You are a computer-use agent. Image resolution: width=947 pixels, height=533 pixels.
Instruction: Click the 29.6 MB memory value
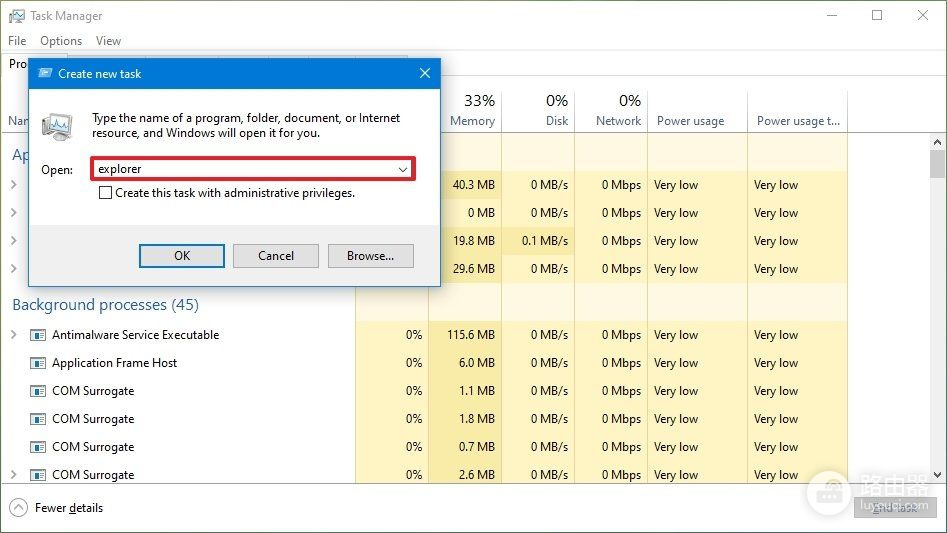coord(474,269)
